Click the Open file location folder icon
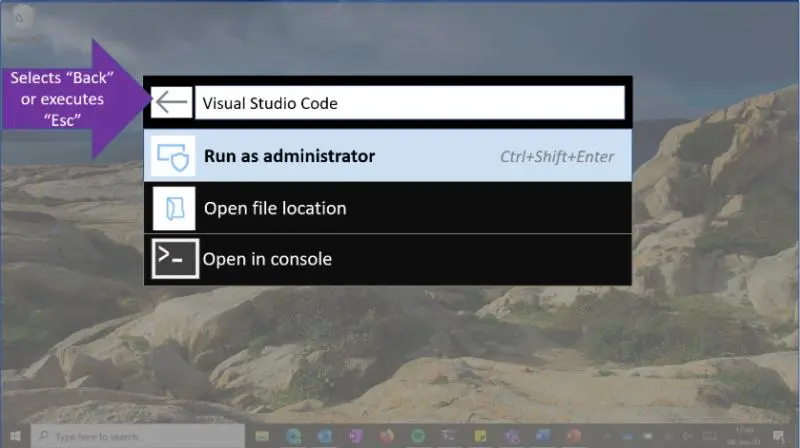The width and height of the screenshot is (800, 448). tap(173, 208)
